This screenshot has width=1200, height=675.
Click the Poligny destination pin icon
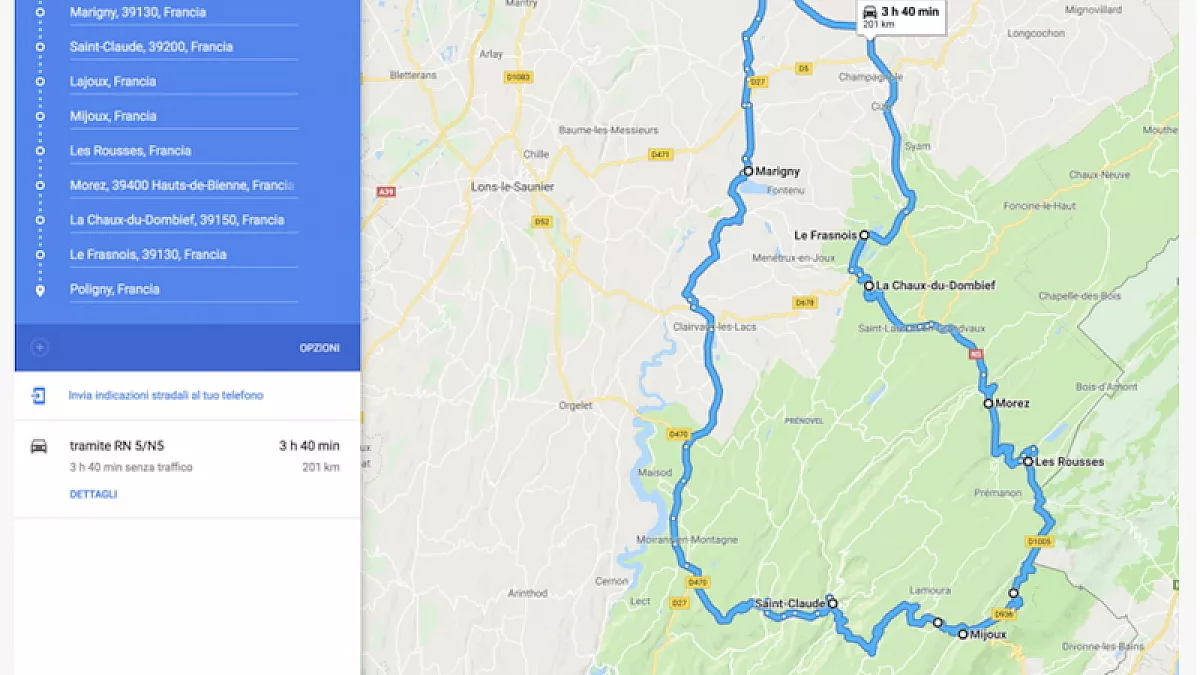[x=40, y=290]
